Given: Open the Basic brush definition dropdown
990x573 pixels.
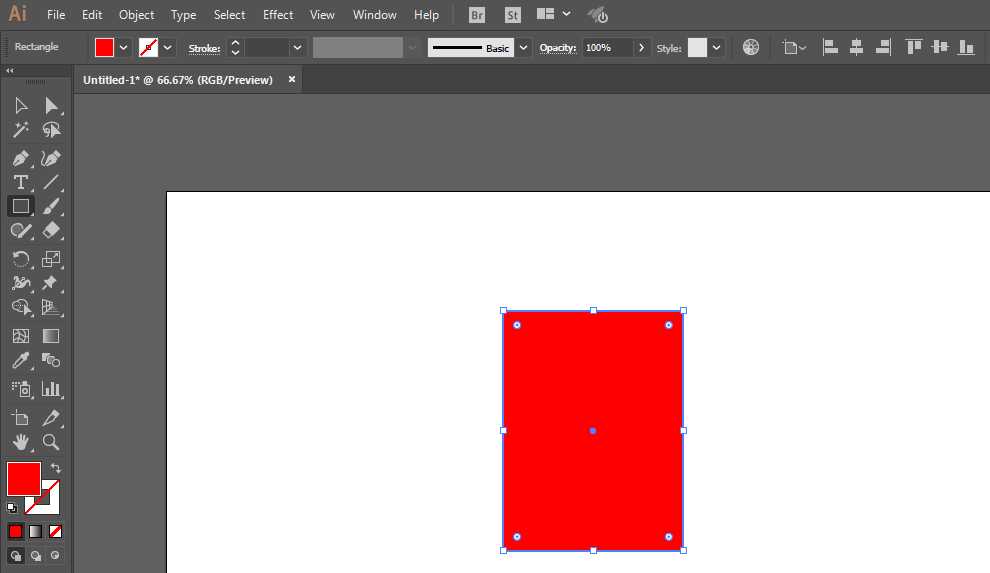Looking at the screenshot, I should click(523, 47).
